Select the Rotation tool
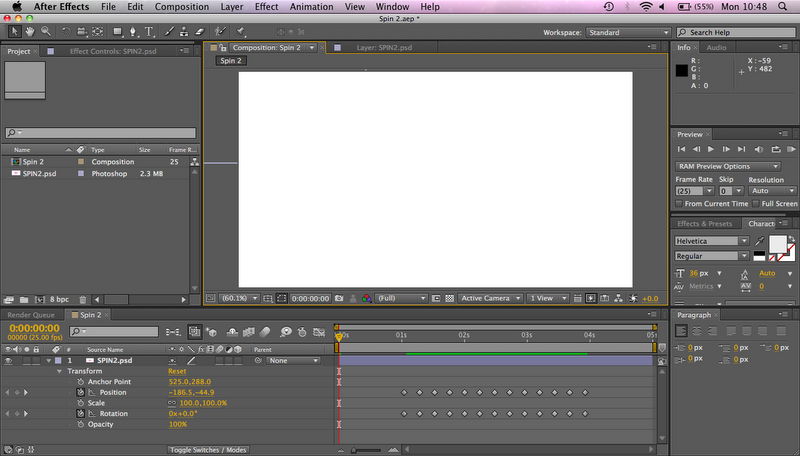The height and width of the screenshot is (456, 800). [x=66, y=32]
